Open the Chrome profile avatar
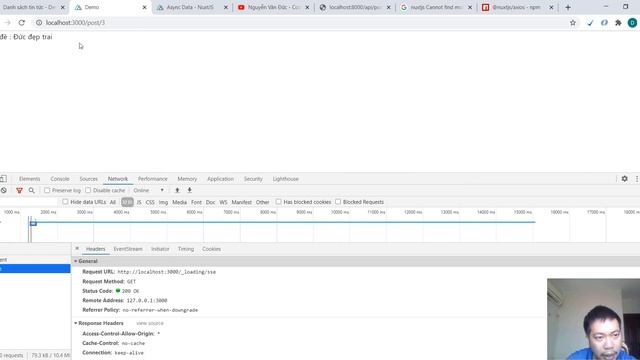The image size is (640, 360). tap(632, 23)
